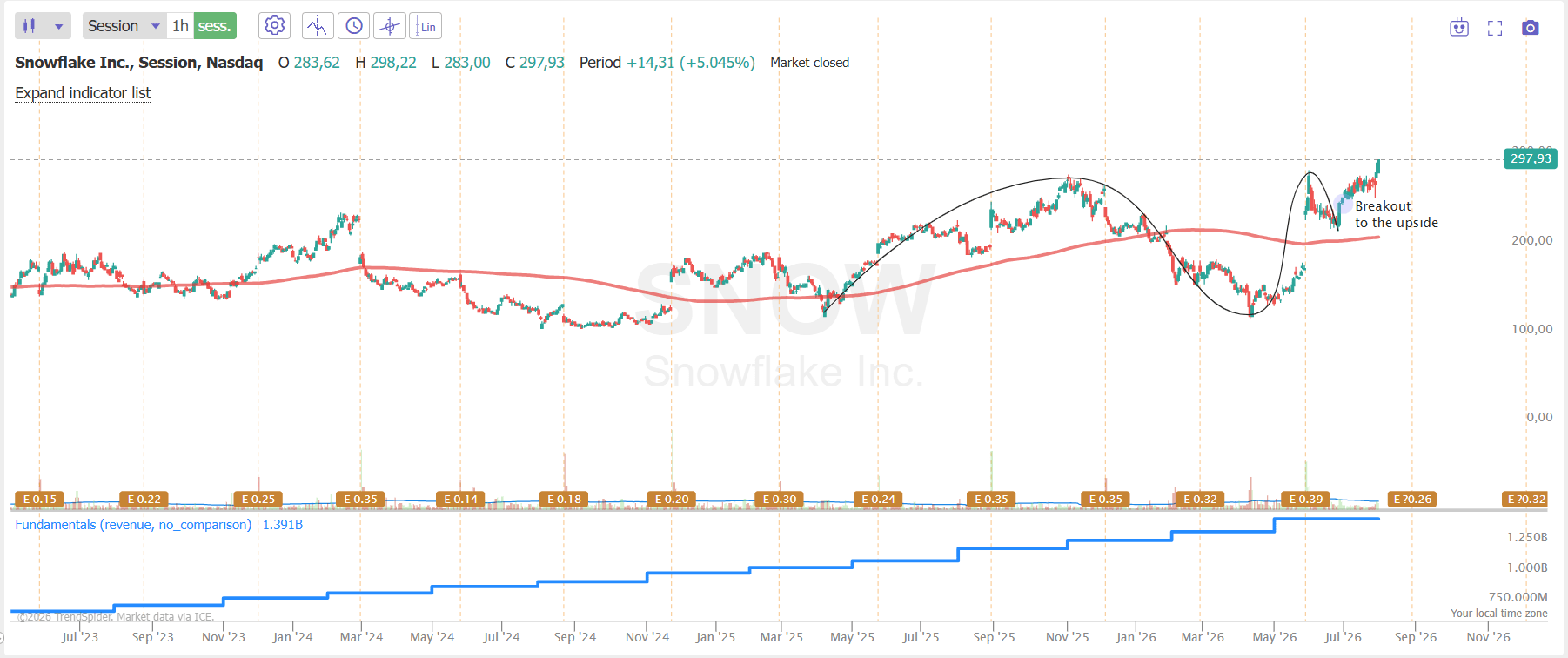
Task: Take a chart snapshot with camera icon
Action: click(x=1531, y=28)
